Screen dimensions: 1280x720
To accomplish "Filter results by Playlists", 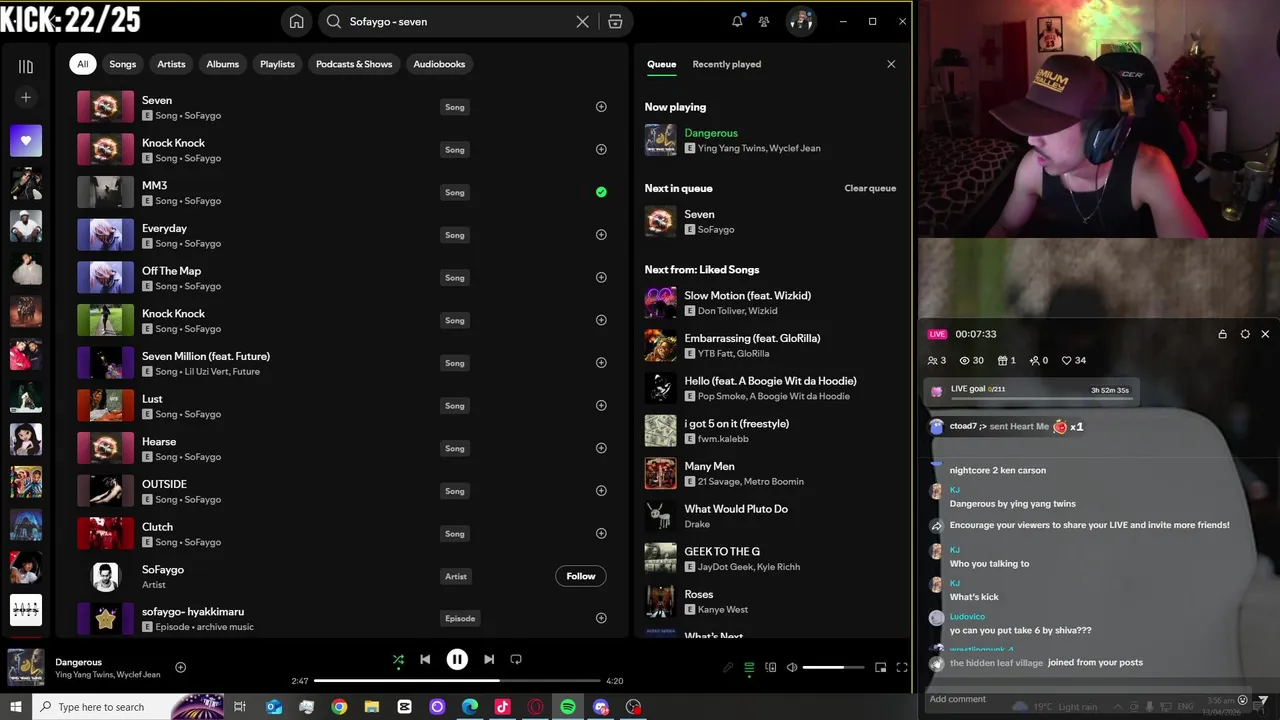I will click(277, 64).
